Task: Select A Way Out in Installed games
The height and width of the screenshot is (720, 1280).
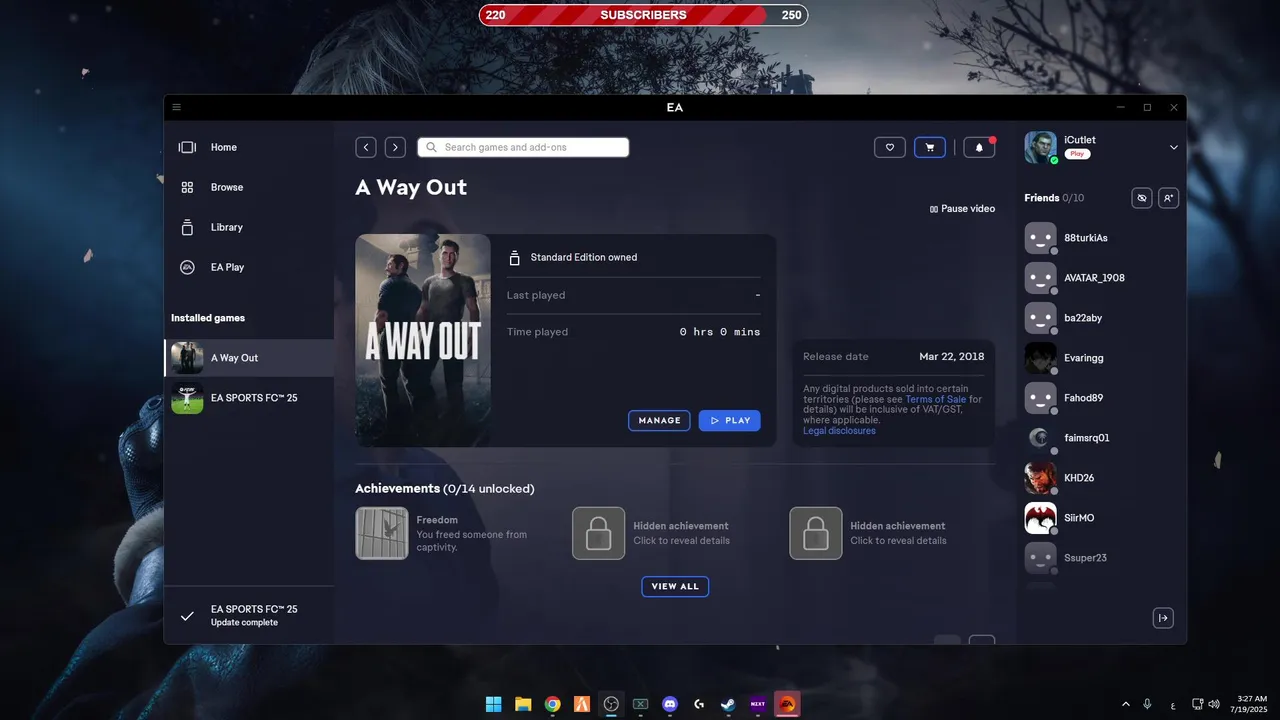Action: [249, 358]
